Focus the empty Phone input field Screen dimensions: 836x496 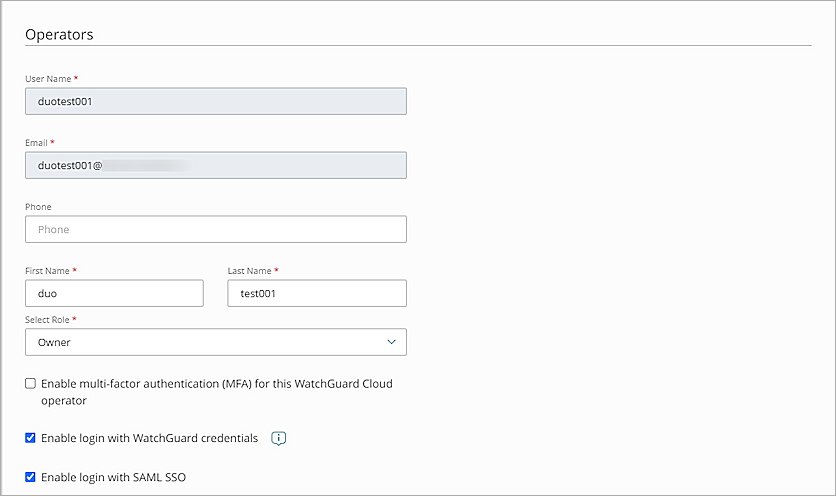point(215,229)
